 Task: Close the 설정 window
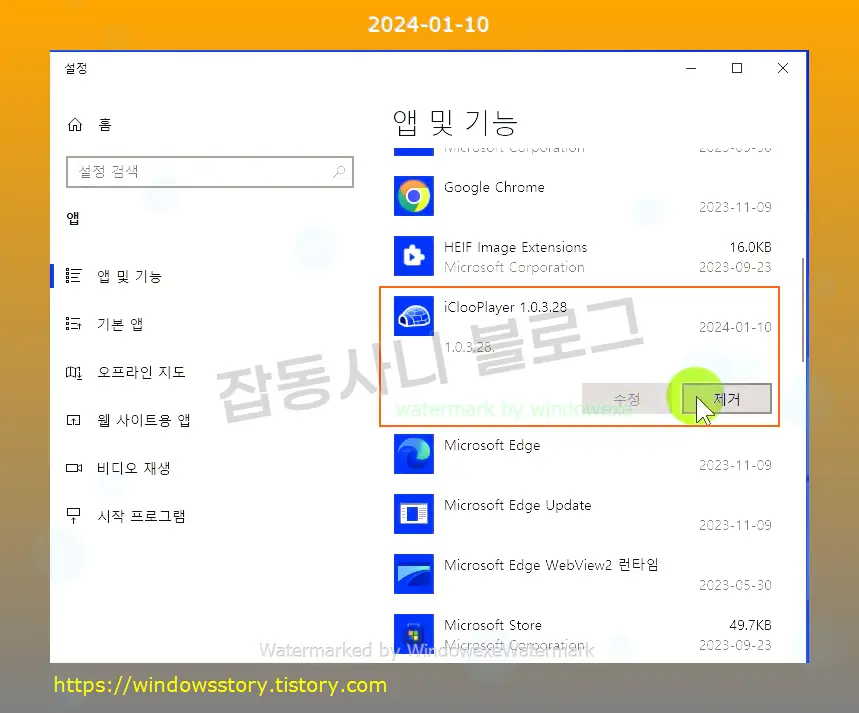tap(783, 69)
